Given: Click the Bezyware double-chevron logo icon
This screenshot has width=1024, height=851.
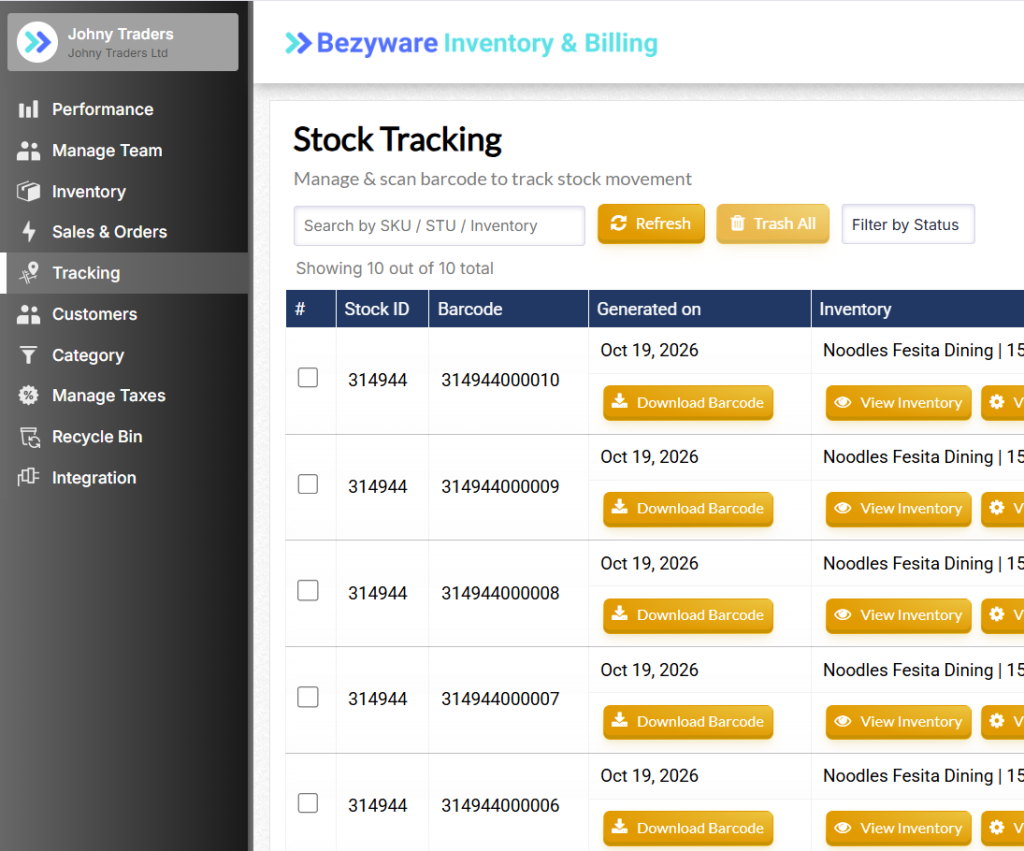Looking at the screenshot, I should coord(298,43).
